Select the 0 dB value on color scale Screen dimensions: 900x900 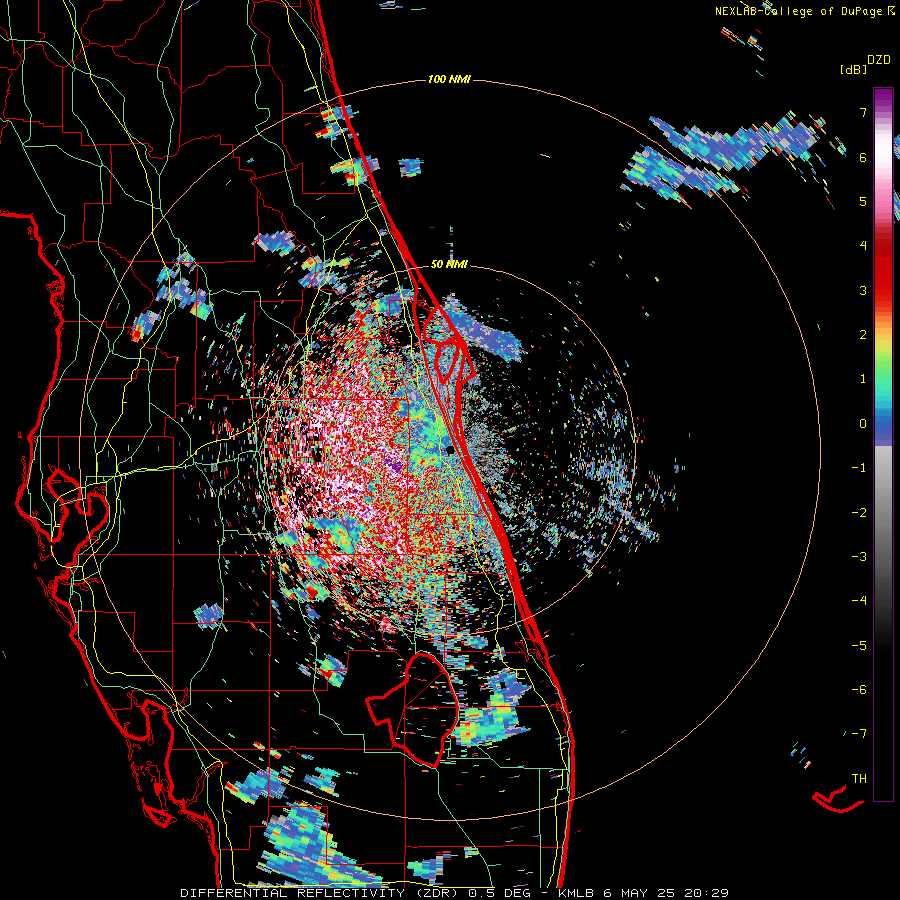pos(863,424)
